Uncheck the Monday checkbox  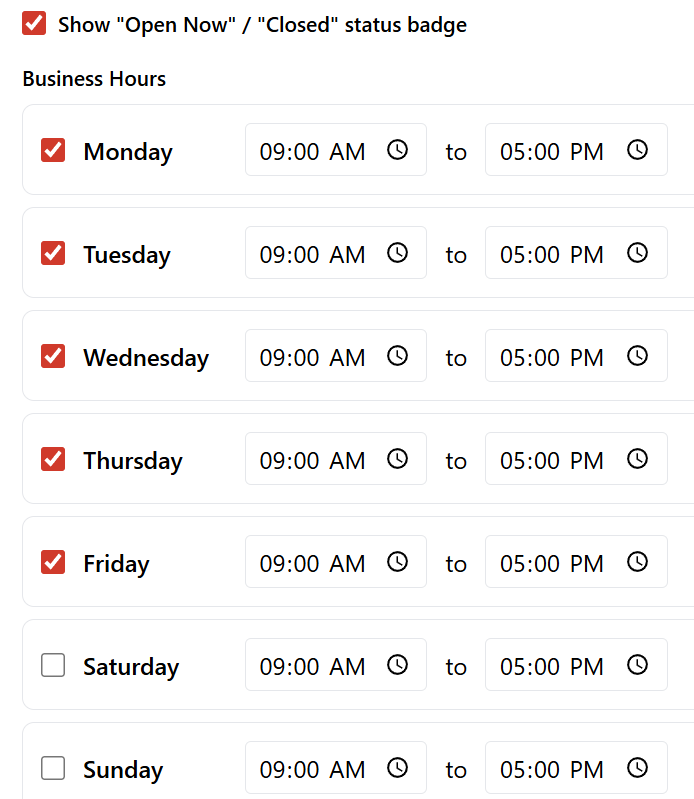point(53,150)
